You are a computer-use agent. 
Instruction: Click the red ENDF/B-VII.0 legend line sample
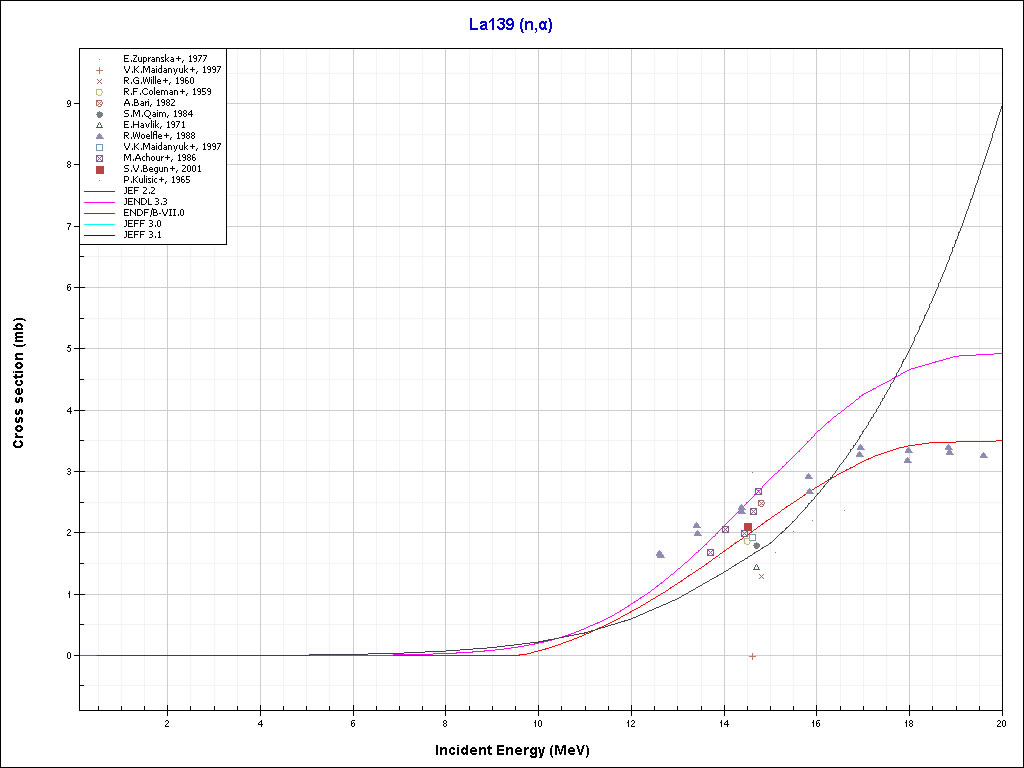[99, 213]
